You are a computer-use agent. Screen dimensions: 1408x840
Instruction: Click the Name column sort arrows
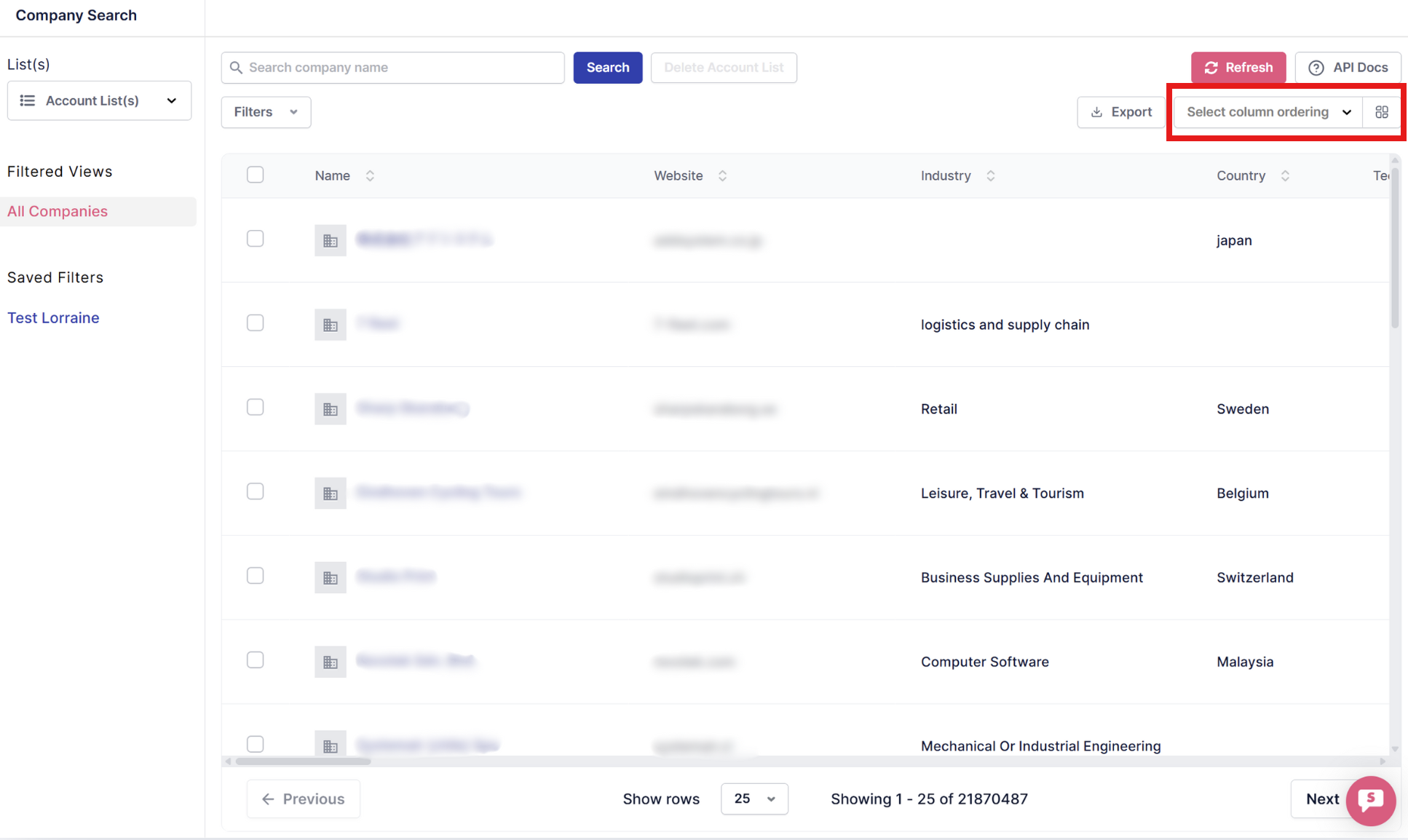pos(370,175)
